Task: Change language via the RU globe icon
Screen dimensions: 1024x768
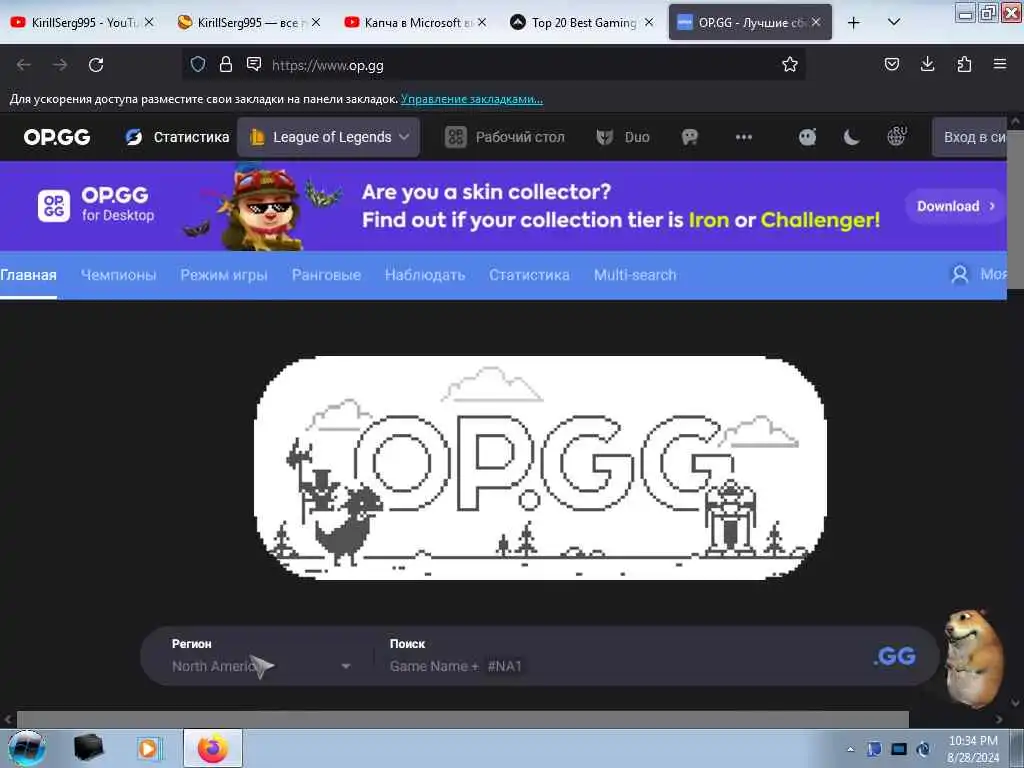Action: click(897, 136)
